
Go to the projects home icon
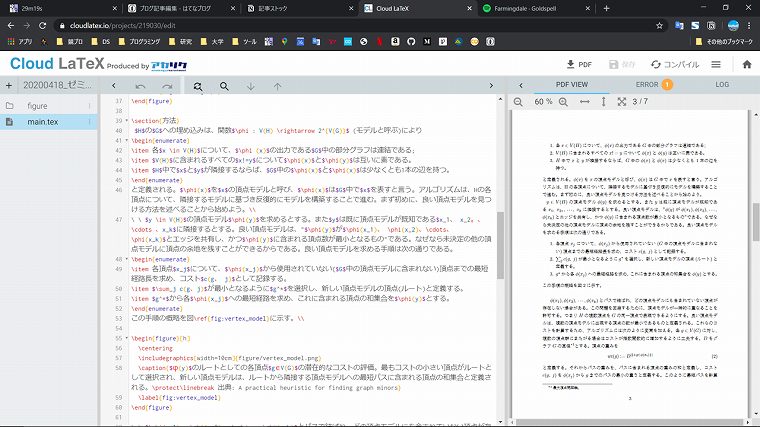[x=747, y=64]
